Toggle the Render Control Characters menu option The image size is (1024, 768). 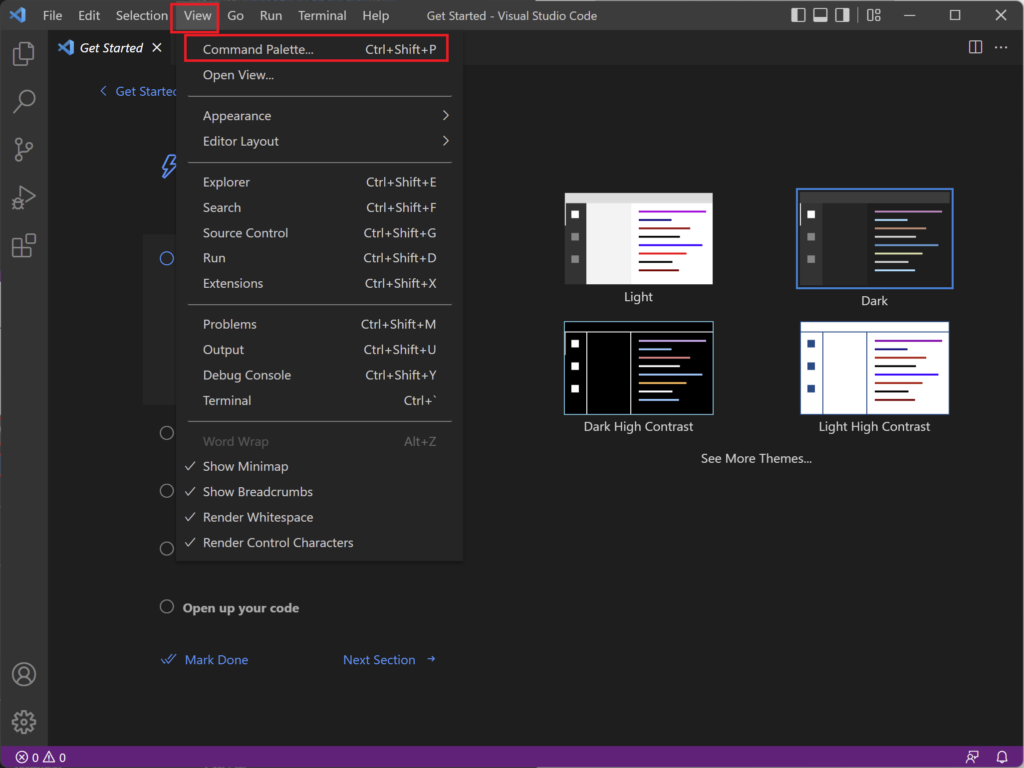(x=319, y=543)
